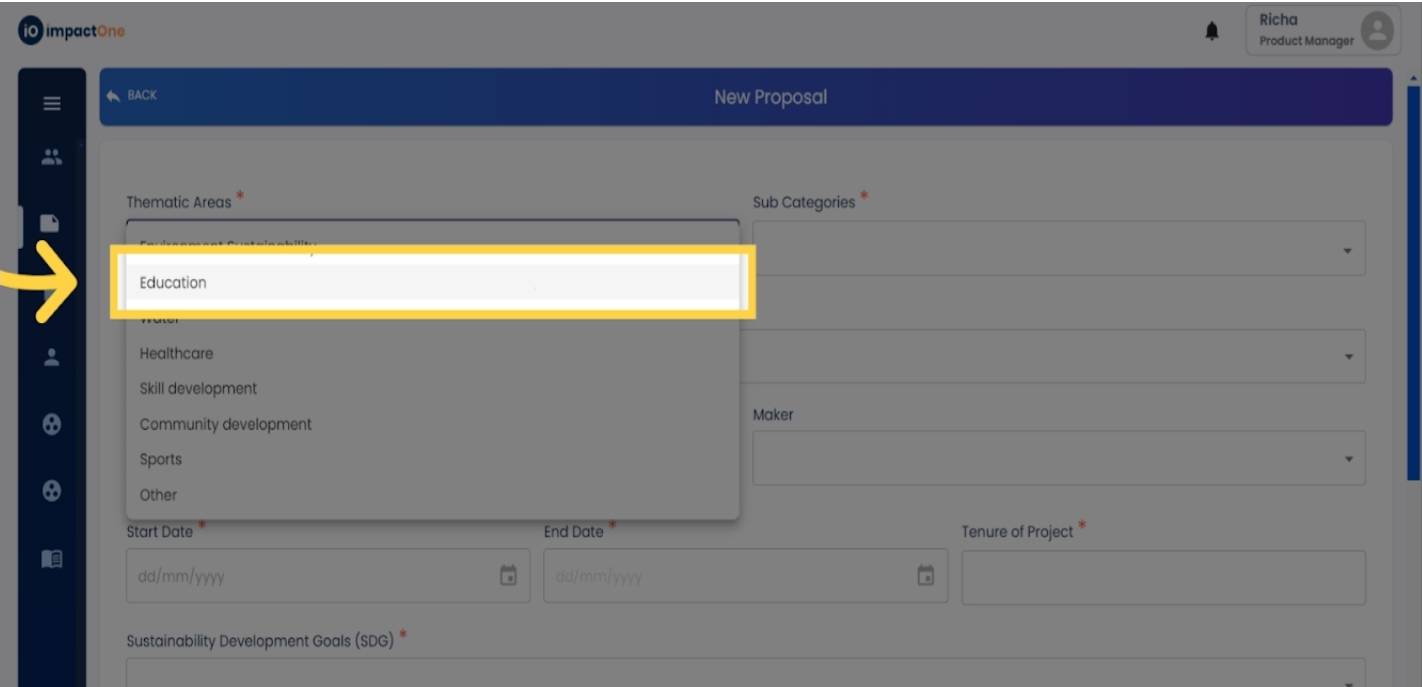The width and height of the screenshot is (1422, 687).
Task: Choose Sports from the list
Action: tap(160, 460)
